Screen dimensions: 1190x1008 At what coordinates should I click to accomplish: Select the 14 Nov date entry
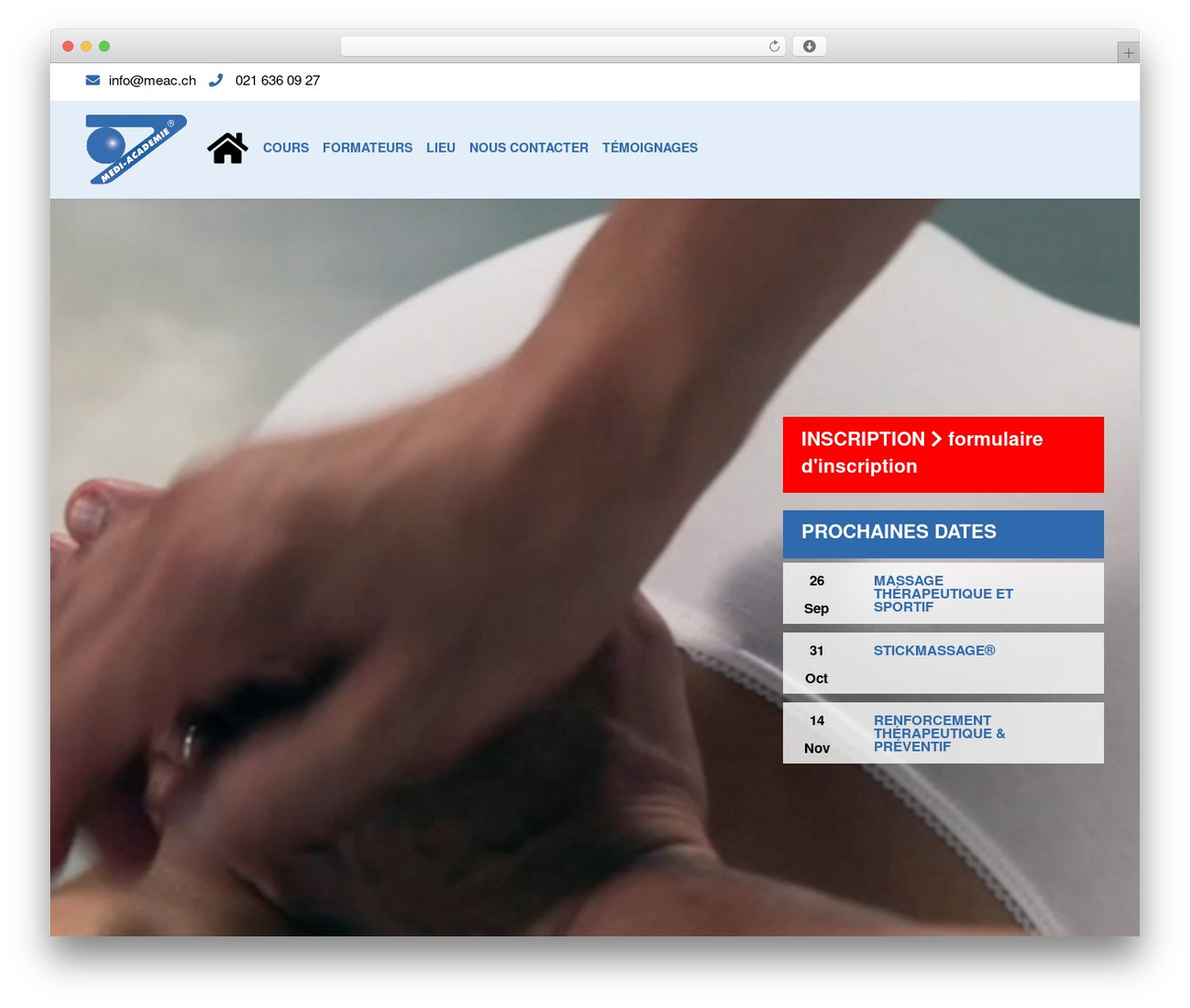816,734
